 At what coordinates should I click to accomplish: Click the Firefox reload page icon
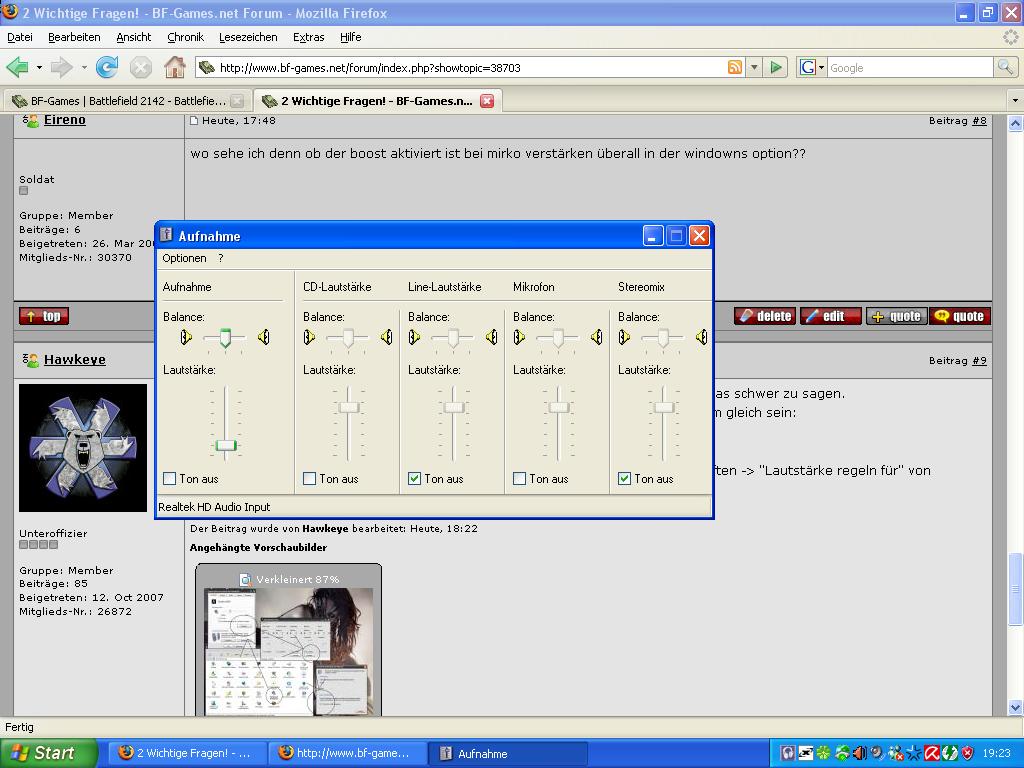(107, 67)
